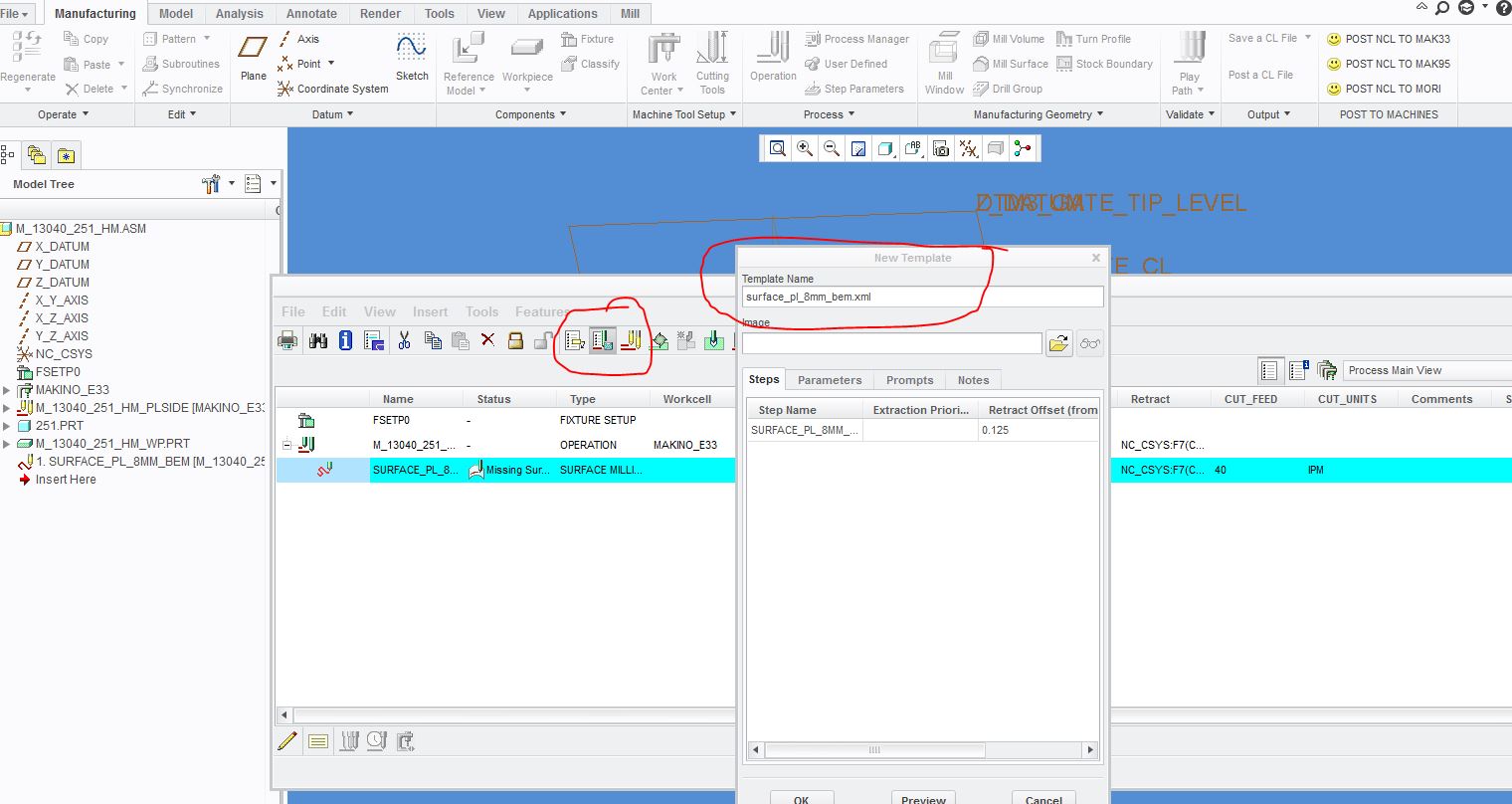Click the Zoom In magnifier icon
This screenshot has height=804, width=1512.
tap(805, 149)
